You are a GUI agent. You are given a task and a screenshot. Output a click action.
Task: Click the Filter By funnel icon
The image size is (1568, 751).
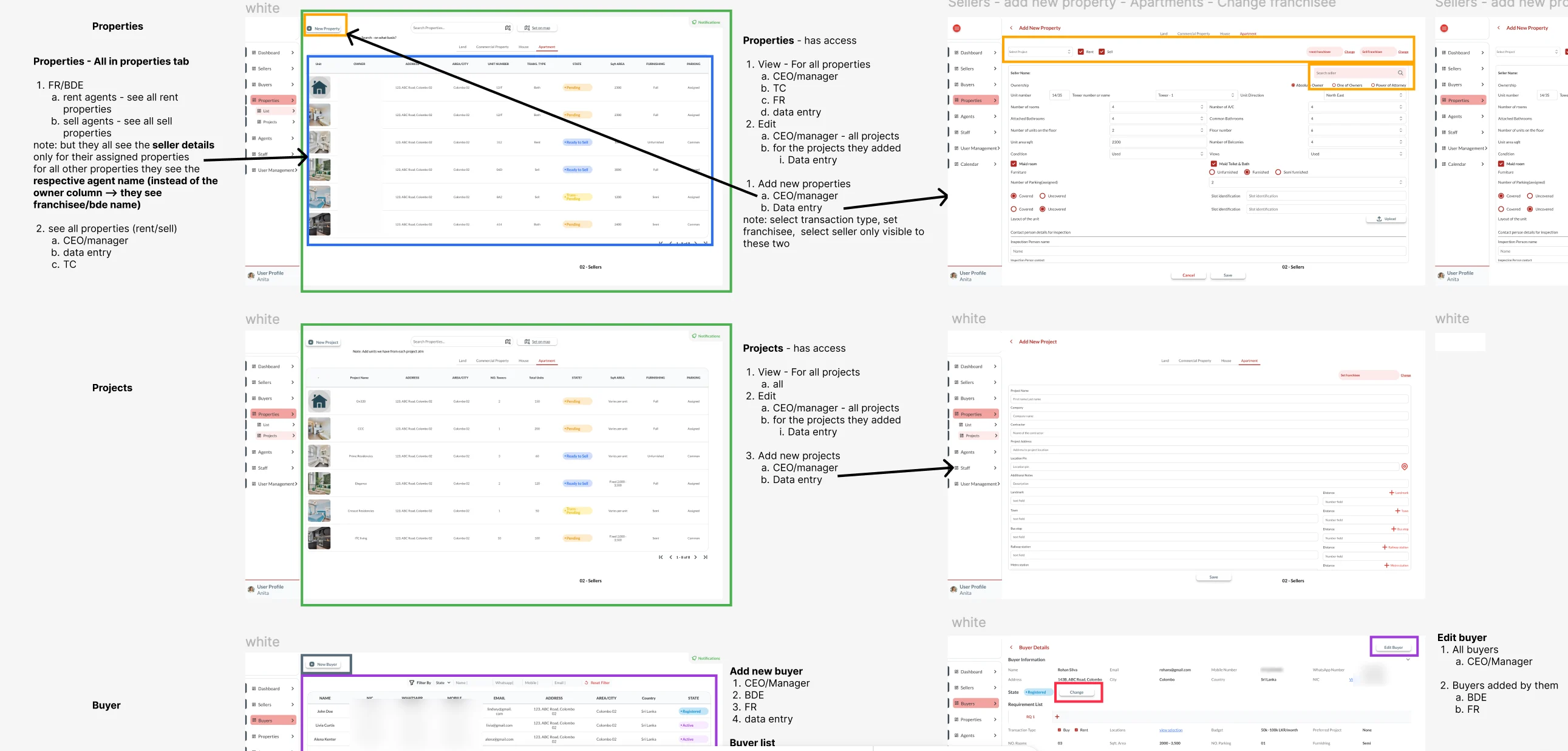pyautogui.click(x=412, y=683)
